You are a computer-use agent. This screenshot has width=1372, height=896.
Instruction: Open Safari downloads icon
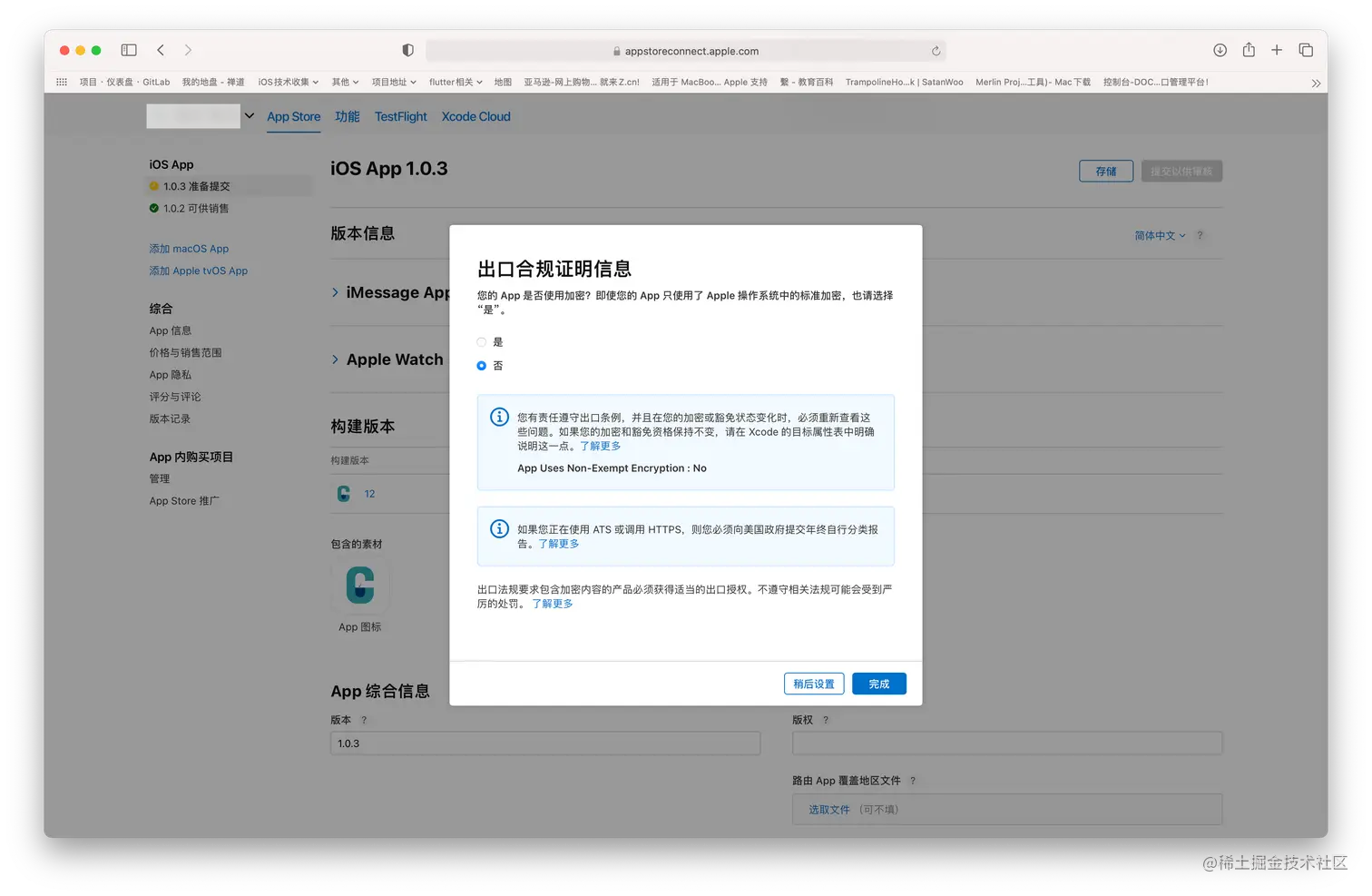click(x=1220, y=50)
